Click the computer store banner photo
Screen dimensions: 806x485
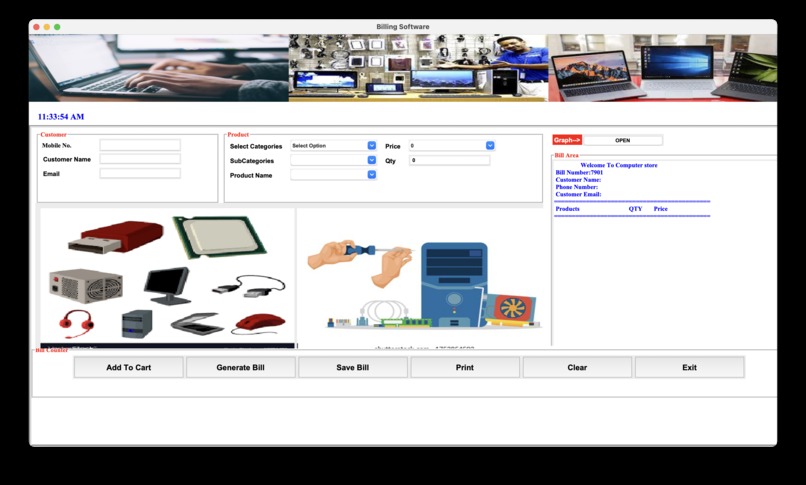pyautogui.click(x=418, y=68)
